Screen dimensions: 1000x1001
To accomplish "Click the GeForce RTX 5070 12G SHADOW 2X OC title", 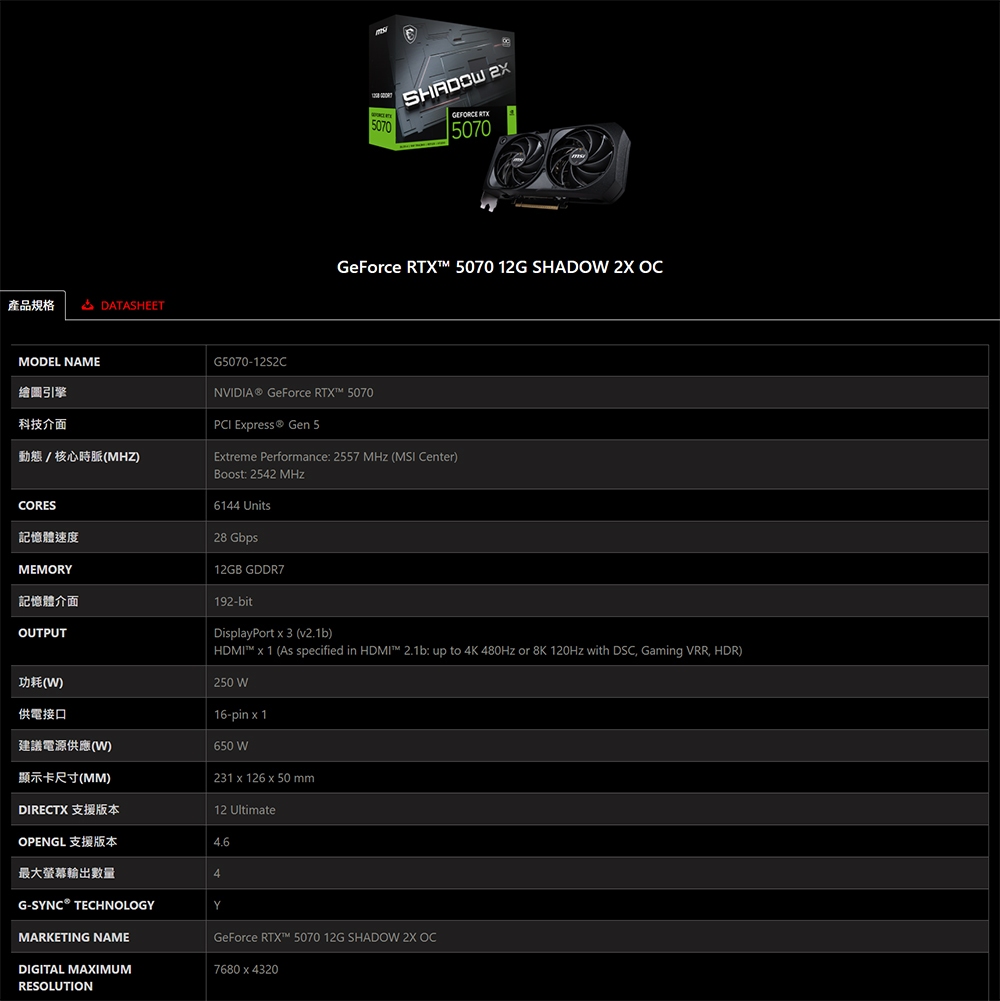I will [x=500, y=267].
